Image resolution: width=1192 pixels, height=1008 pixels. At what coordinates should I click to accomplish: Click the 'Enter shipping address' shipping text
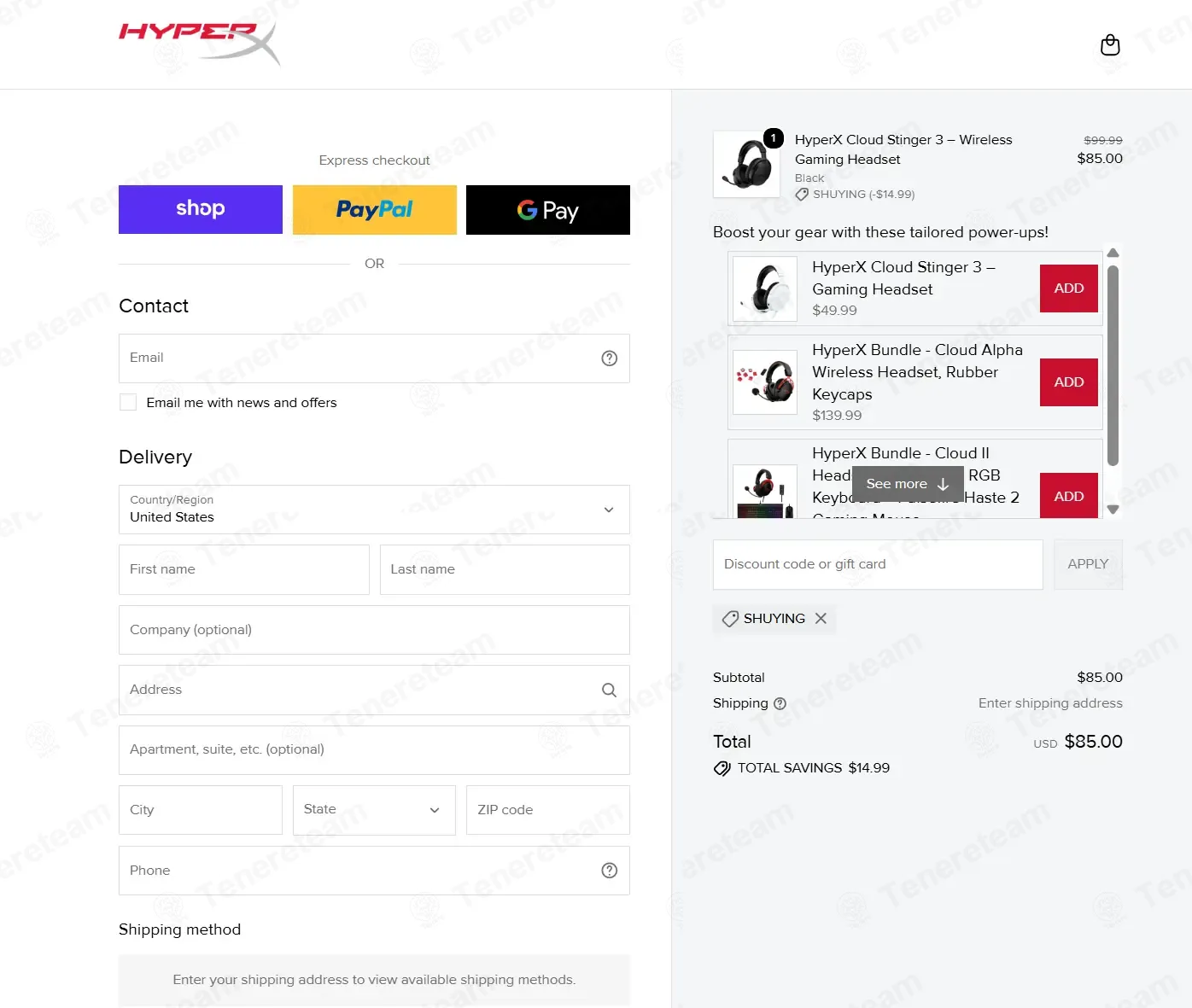click(x=1050, y=703)
